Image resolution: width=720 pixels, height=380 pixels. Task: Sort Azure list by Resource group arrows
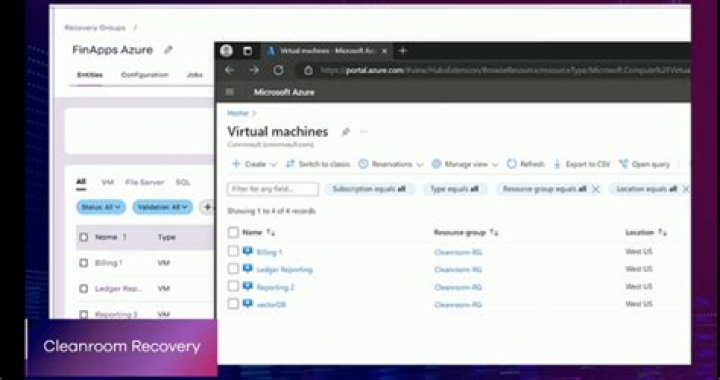tap(494, 233)
